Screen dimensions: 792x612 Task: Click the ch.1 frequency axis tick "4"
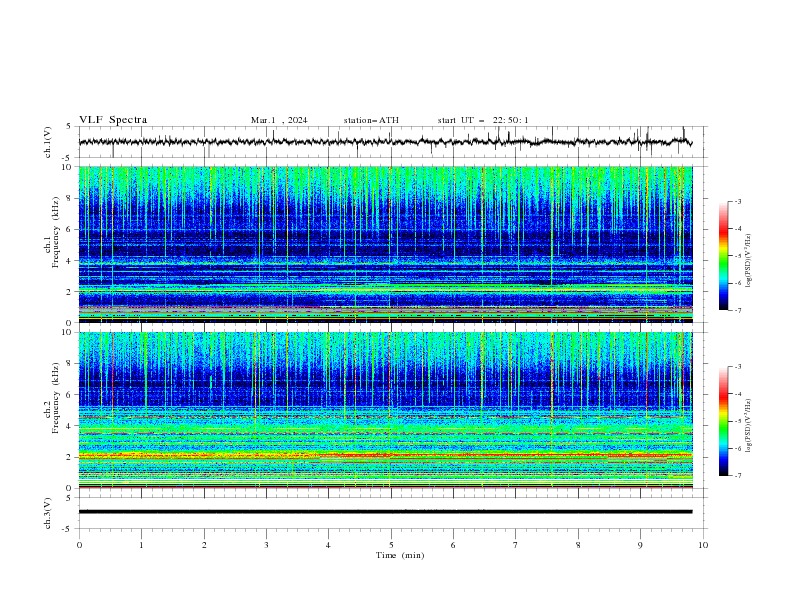coord(70,261)
